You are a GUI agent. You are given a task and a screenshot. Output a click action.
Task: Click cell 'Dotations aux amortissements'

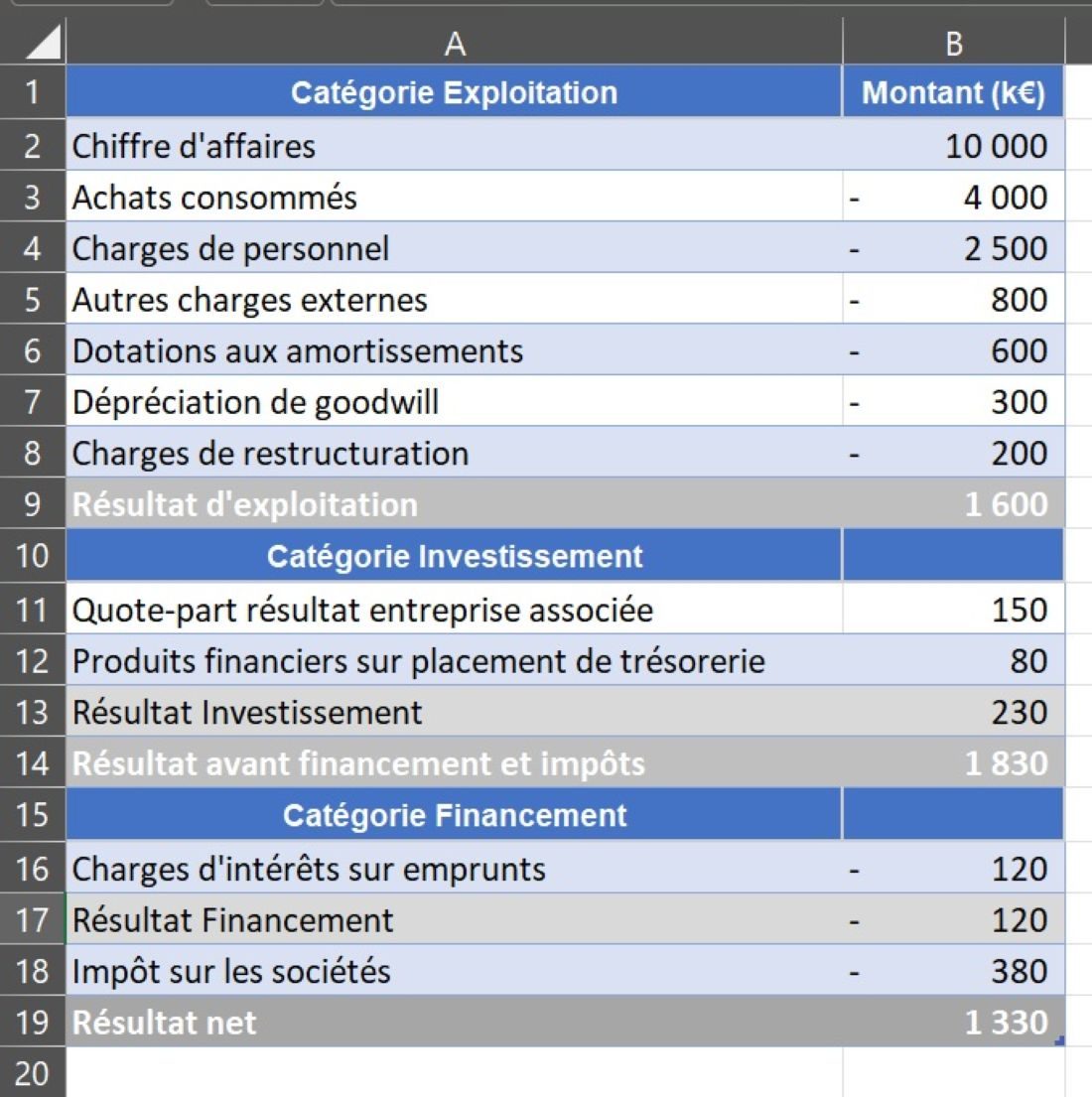click(x=454, y=349)
